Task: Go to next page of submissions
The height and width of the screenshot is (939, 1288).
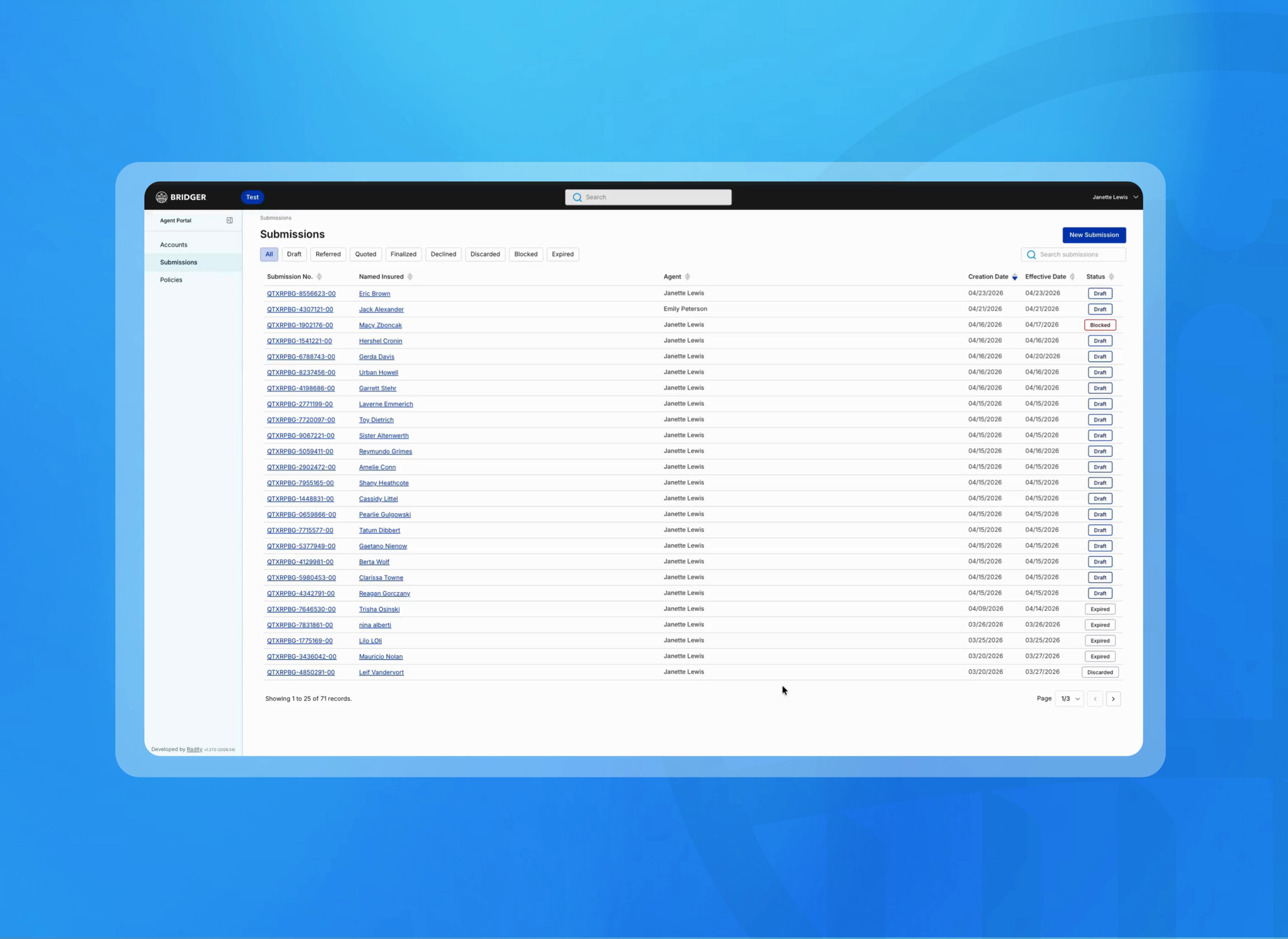Action: (1113, 699)
